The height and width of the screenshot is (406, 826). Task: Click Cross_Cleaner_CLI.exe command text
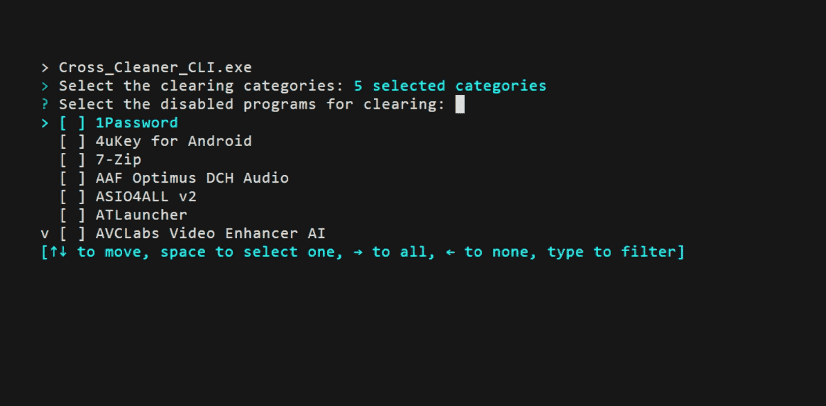pos(155,67)
